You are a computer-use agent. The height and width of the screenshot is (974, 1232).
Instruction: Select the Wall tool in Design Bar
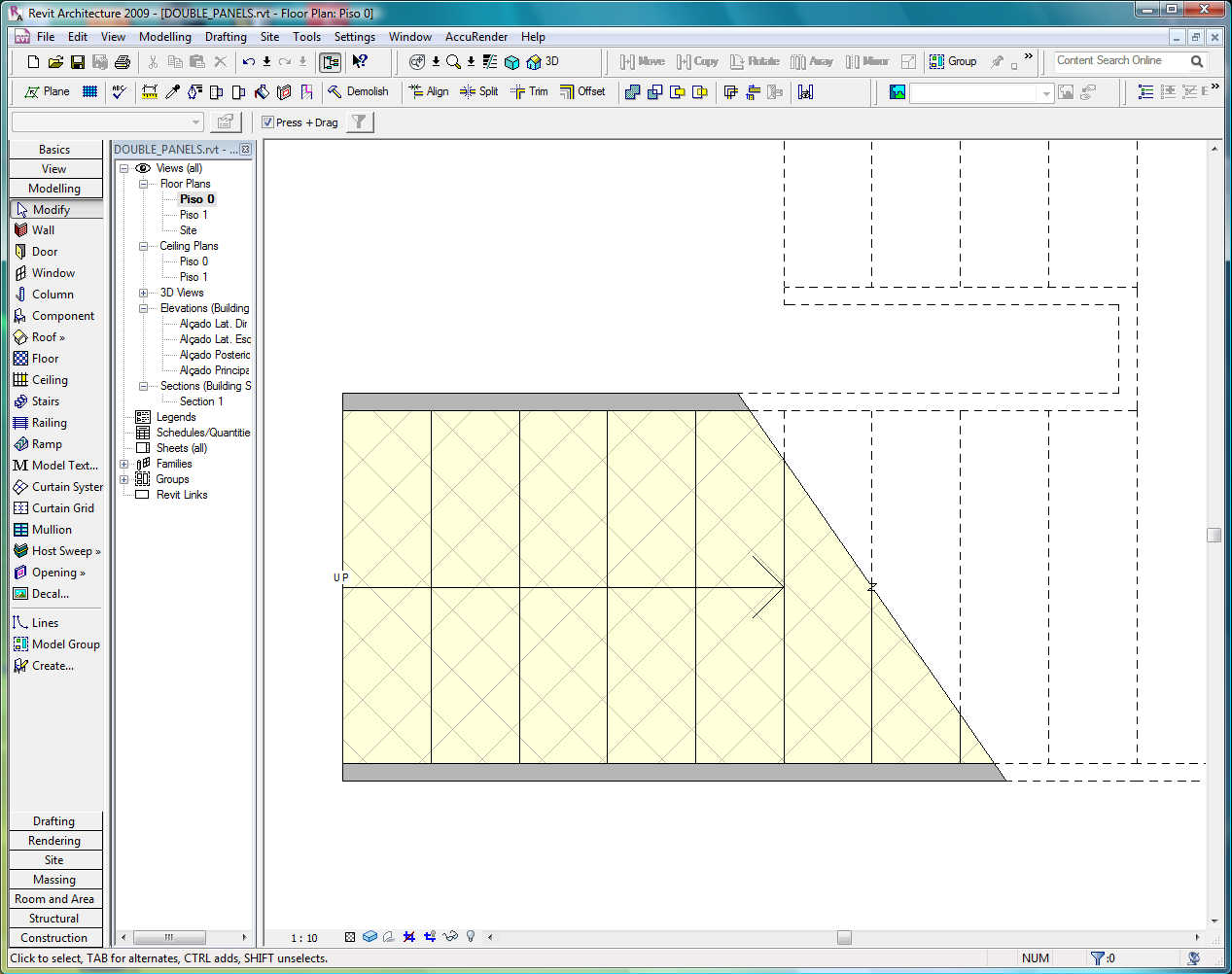[43, 230]
